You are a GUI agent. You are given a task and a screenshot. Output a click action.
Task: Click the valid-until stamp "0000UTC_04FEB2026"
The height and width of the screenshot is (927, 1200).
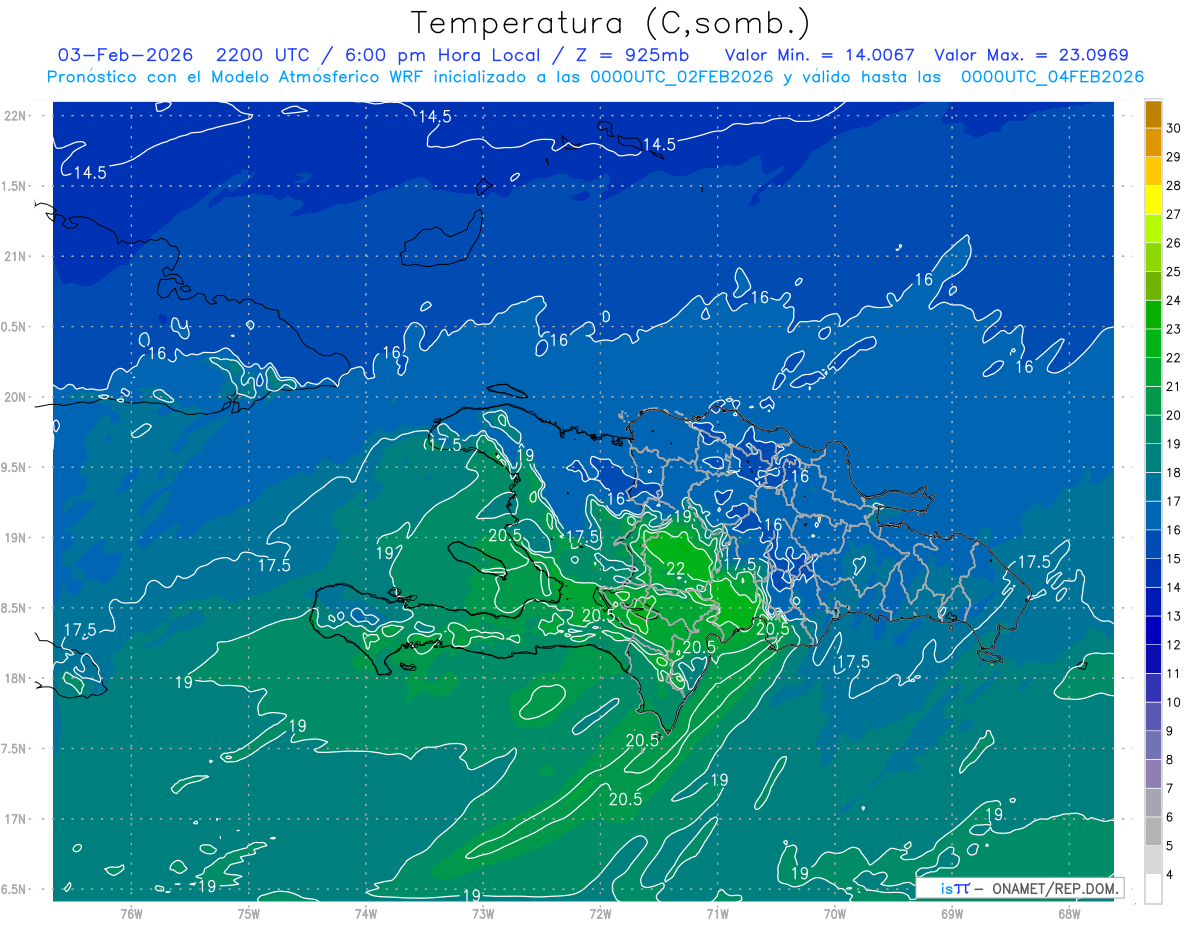[1052, 77]
